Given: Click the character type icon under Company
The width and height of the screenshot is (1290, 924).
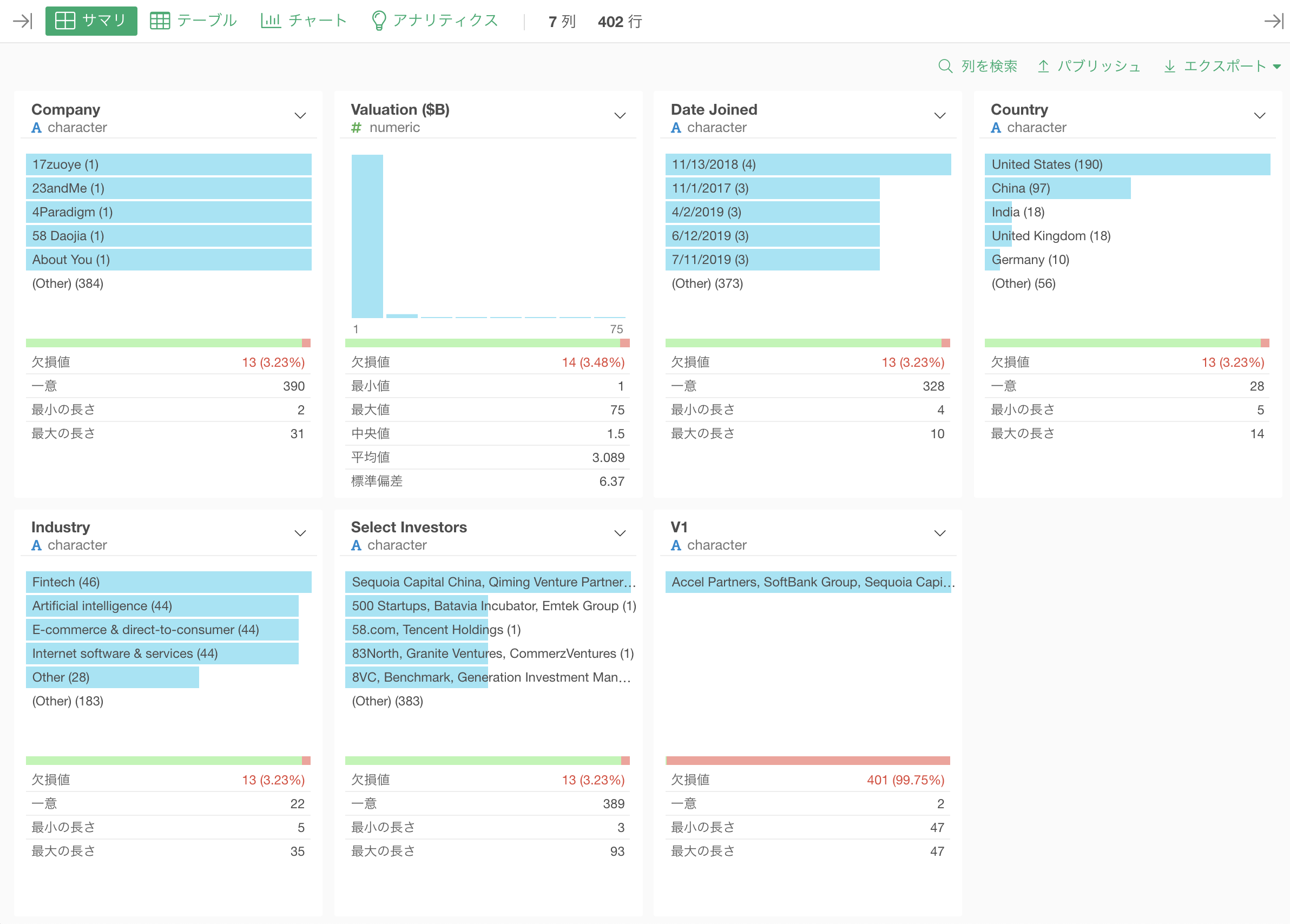Looking at the screenshot, I should pos(36,128).
